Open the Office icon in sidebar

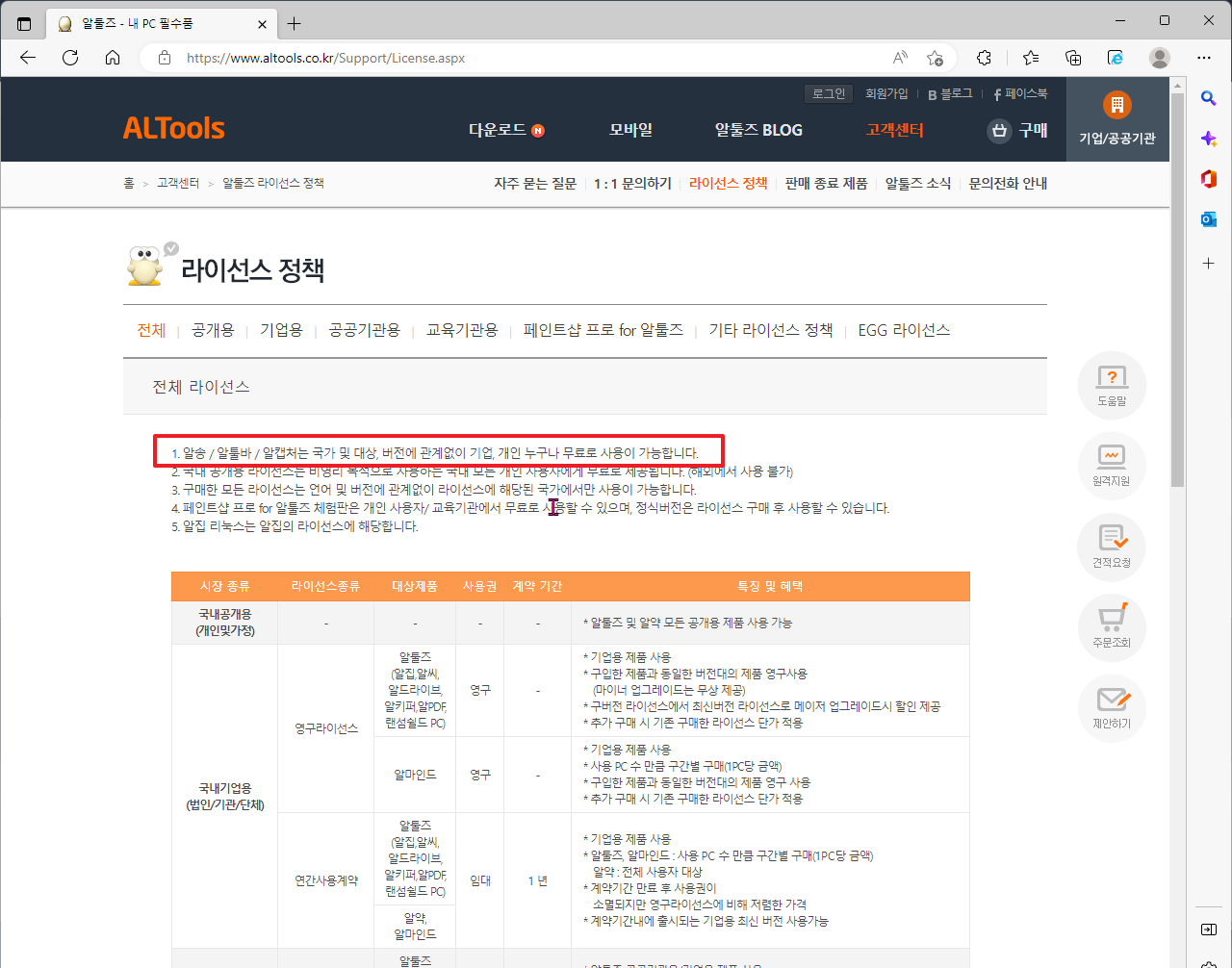1209,179
